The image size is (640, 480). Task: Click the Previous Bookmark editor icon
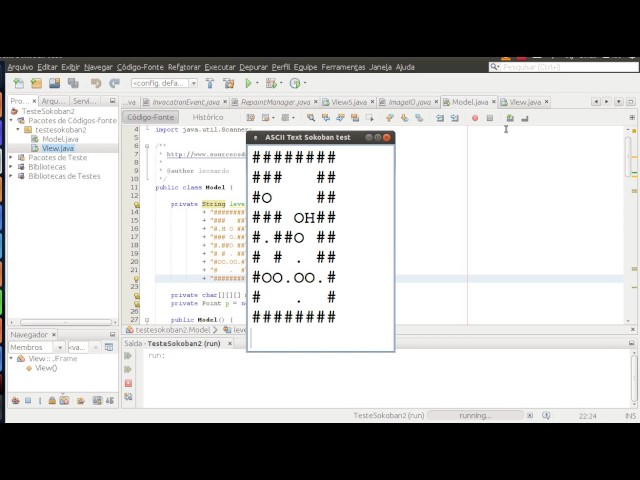click(390, 118)
